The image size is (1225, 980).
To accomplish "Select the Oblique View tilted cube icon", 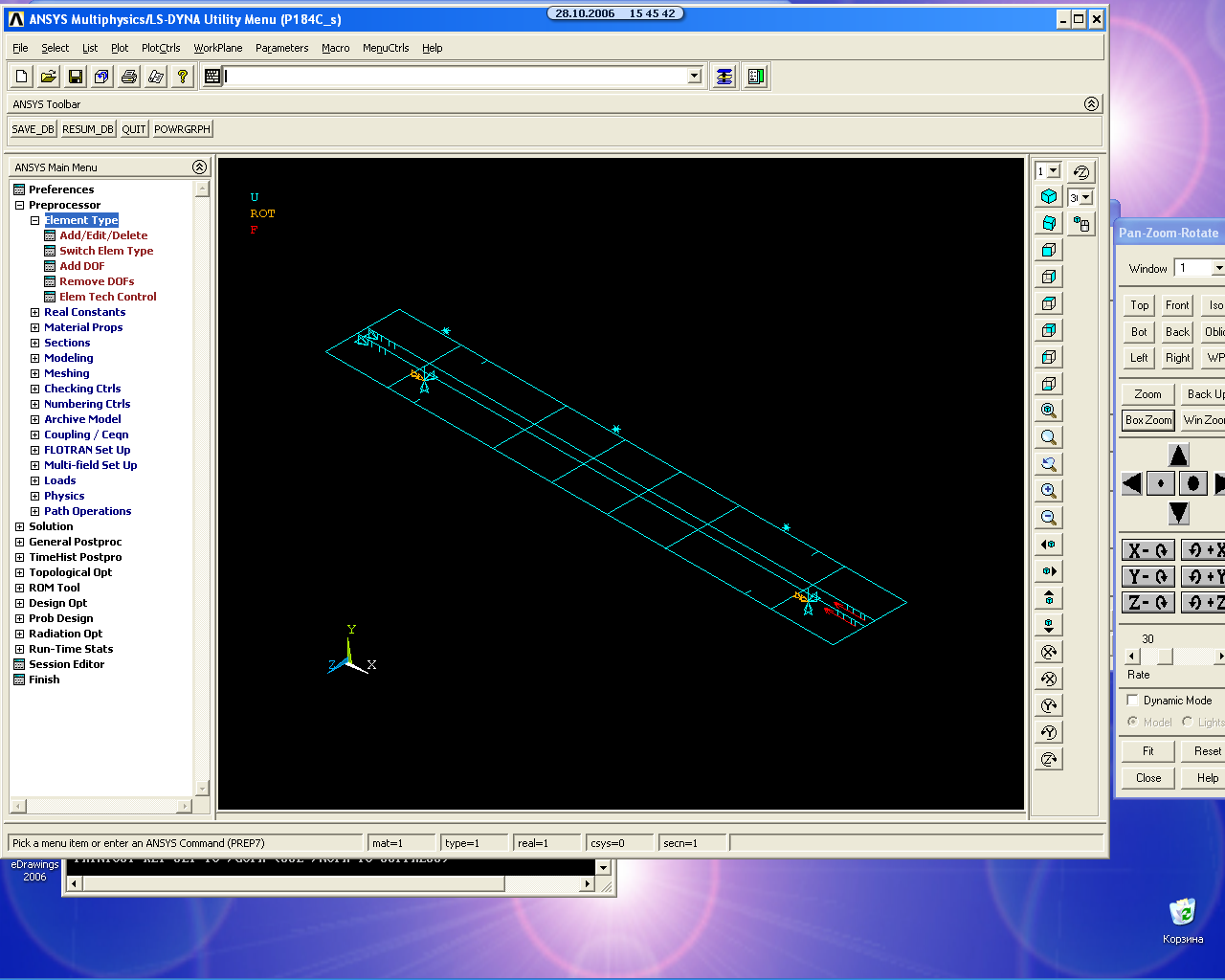I will (1049, 223).
